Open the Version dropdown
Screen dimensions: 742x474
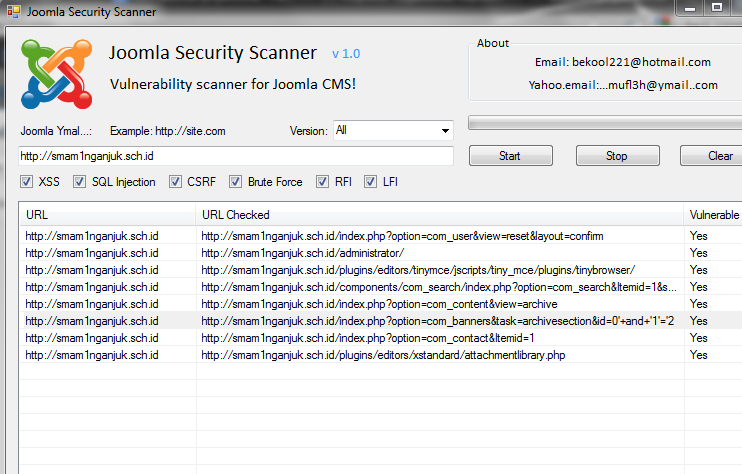point(393,131)
